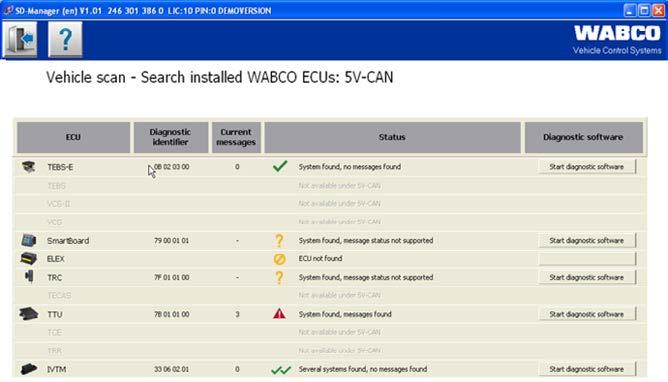This screenshot has width=668, height=382.
Task: Click the Status column header
Action: (392, 137)
